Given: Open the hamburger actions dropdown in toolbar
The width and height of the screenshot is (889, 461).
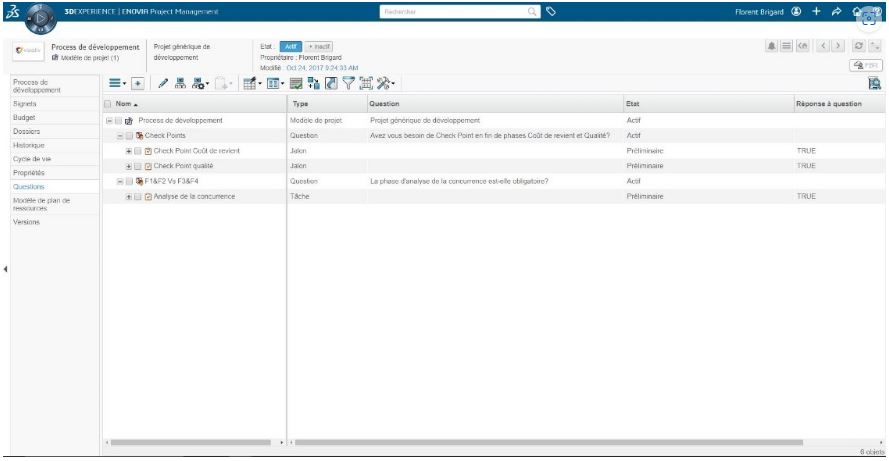Looking at the screenshot, I should click(x=117, y=83).
